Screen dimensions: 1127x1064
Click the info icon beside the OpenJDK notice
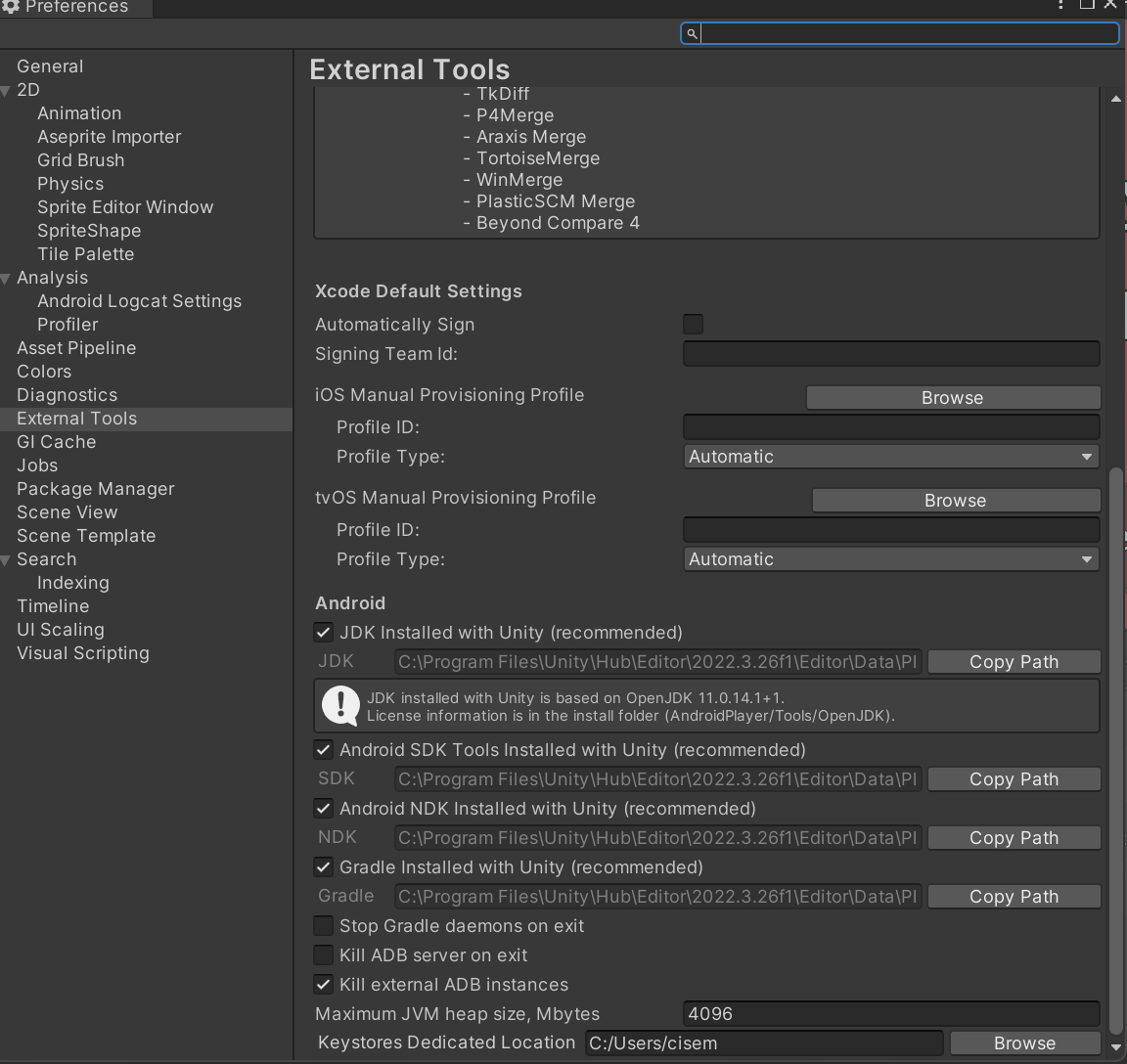pyautogui.click(x=340, y=705)
